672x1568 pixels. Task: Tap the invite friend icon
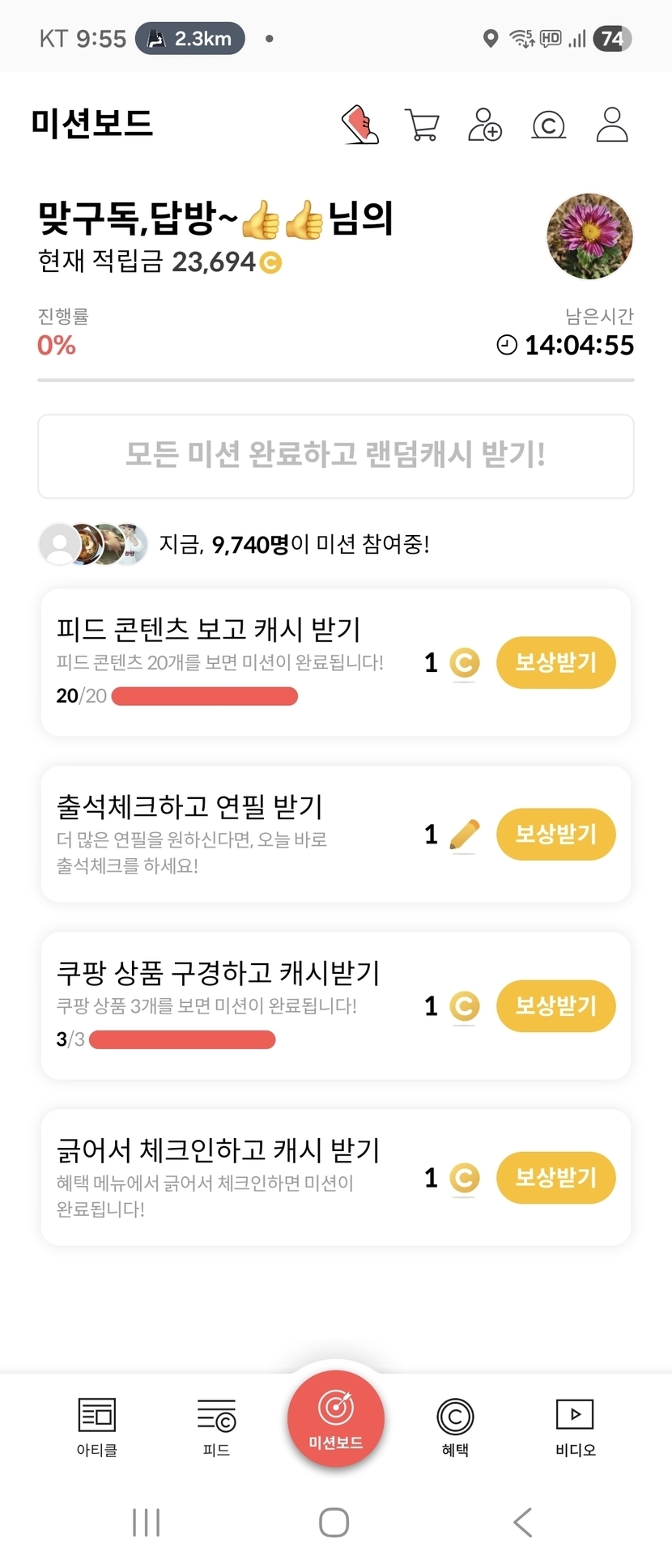pyautogui.click(x=485, y=125)
